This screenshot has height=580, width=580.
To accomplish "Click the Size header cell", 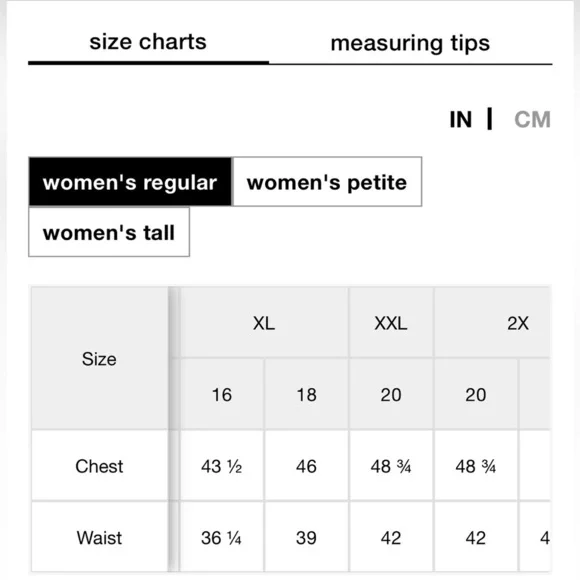I will 99,358.
